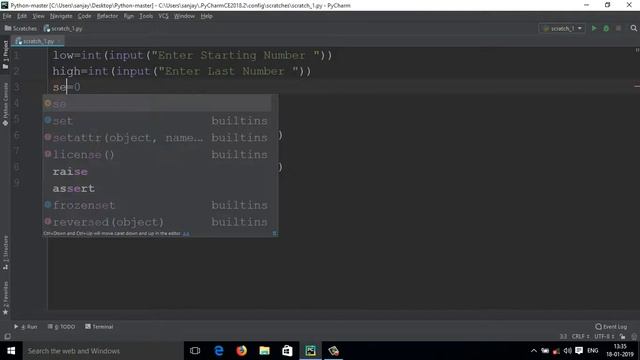Click the read-only lock icon in the status bar
This screenshot has width=640, height=360.
[622, 337]
